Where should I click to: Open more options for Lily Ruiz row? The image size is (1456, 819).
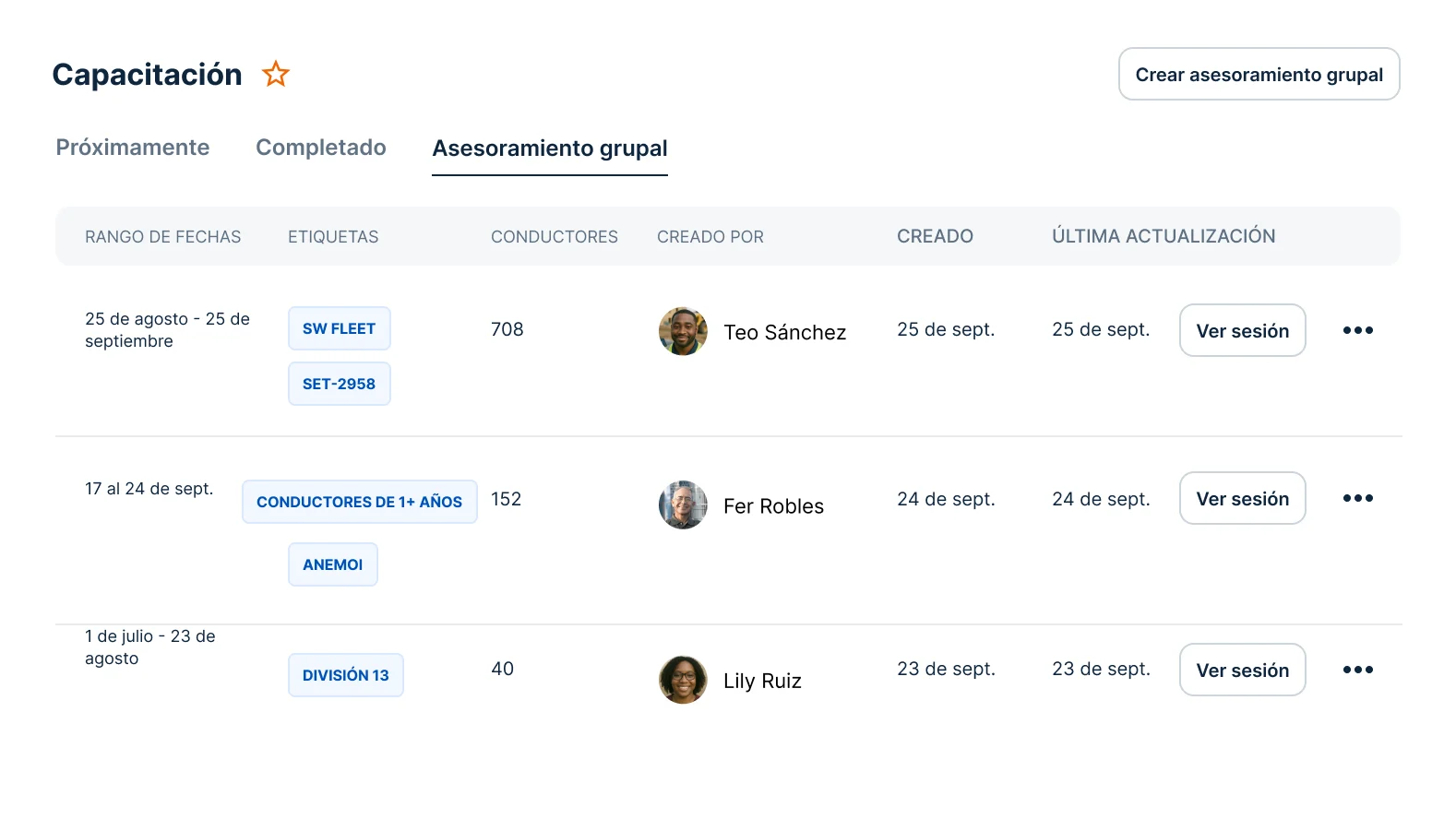click(1357, 670)
